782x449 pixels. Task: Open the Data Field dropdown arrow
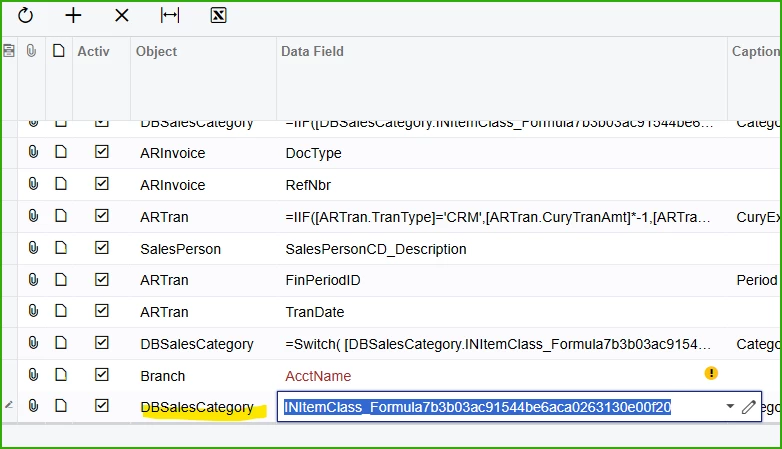point(730,407)
